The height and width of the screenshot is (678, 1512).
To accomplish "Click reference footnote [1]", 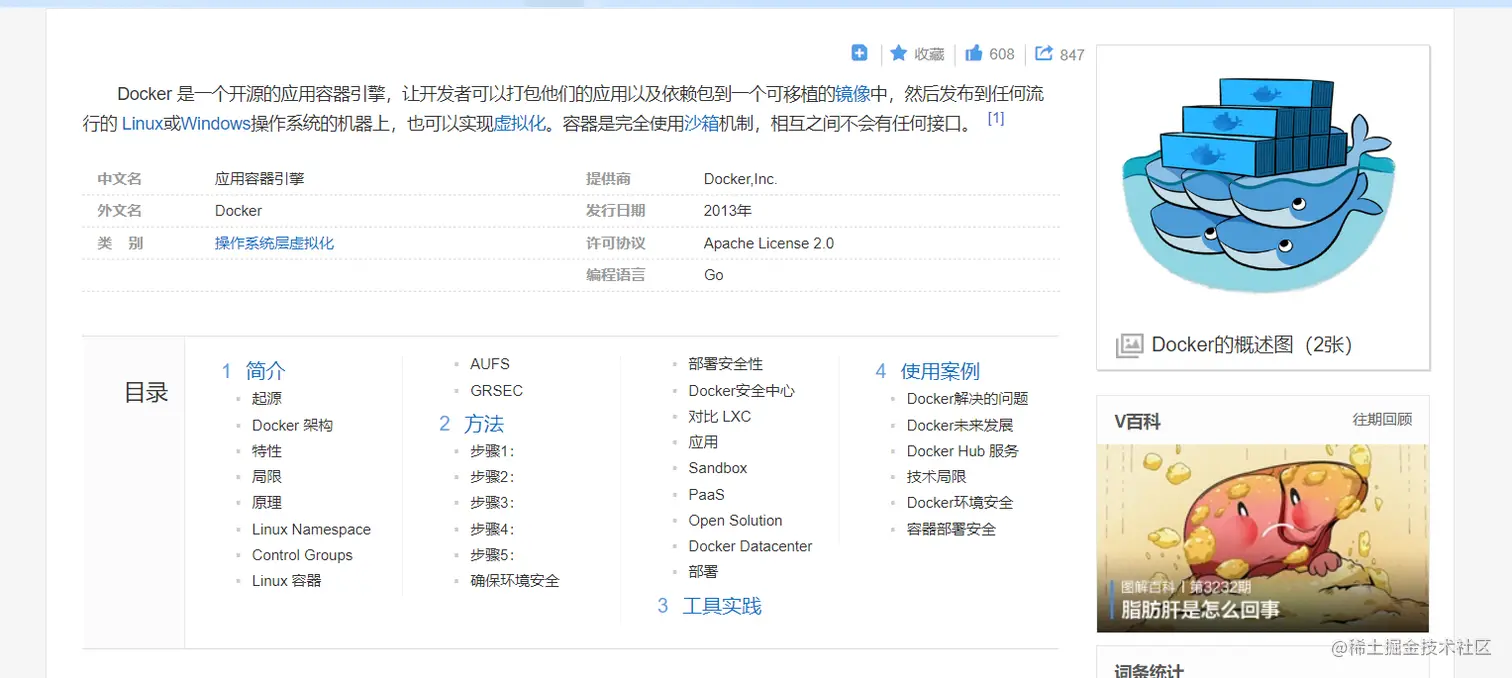I will pos(996,118).
